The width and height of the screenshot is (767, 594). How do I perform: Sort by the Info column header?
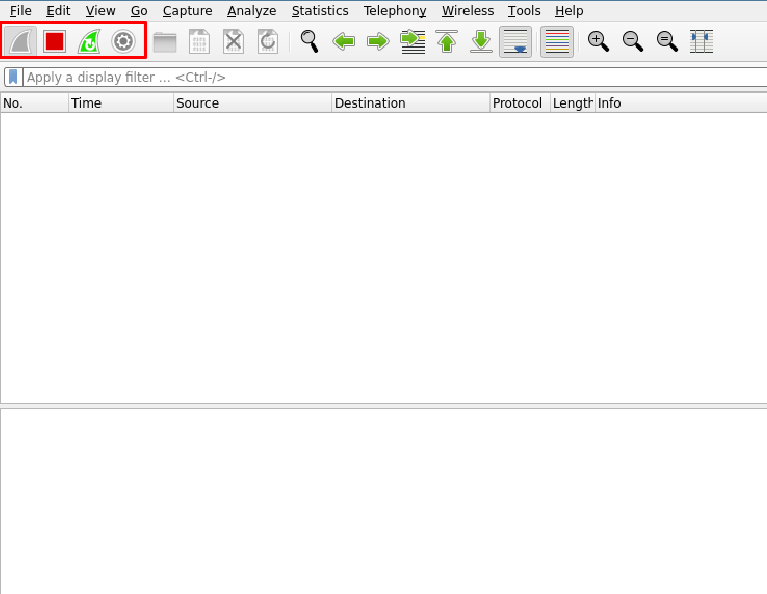point(681,103)
